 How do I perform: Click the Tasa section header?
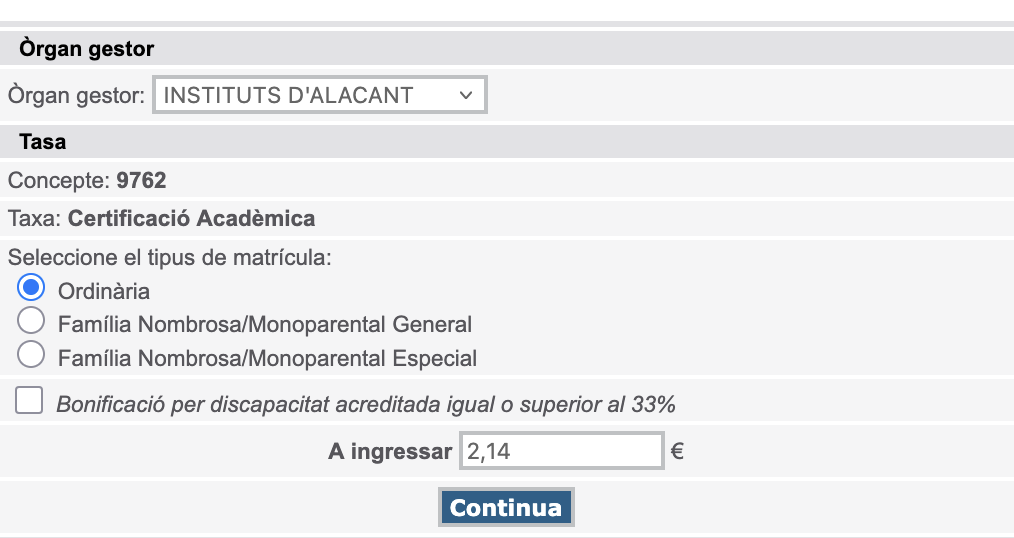[x=43, y=142]
